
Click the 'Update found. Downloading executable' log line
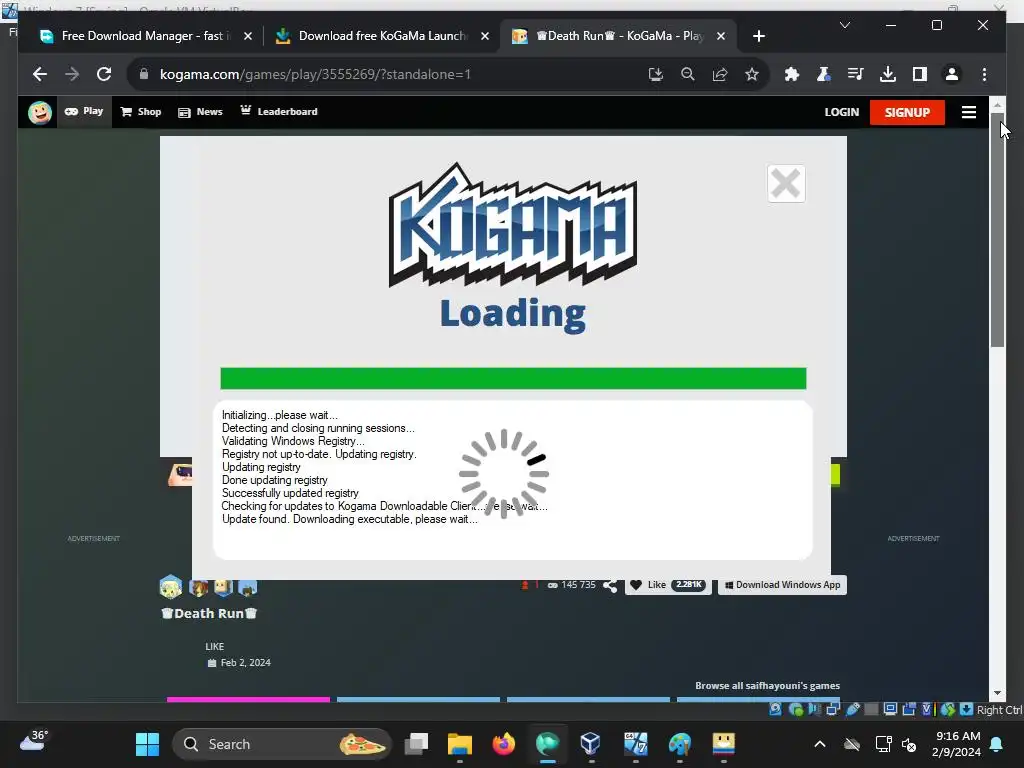pyautogui.click(x=349, y=519)
